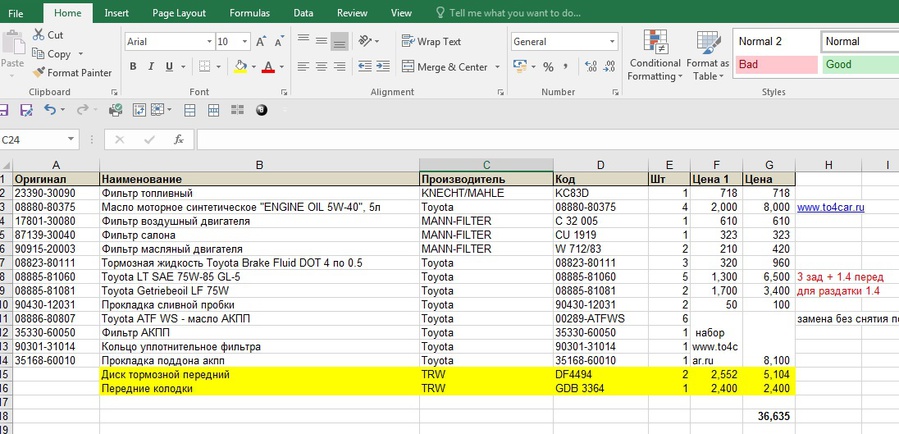Click the Increase Font Size icon
The height and width of the screenshot is (434, 899).
click(261, 41)
